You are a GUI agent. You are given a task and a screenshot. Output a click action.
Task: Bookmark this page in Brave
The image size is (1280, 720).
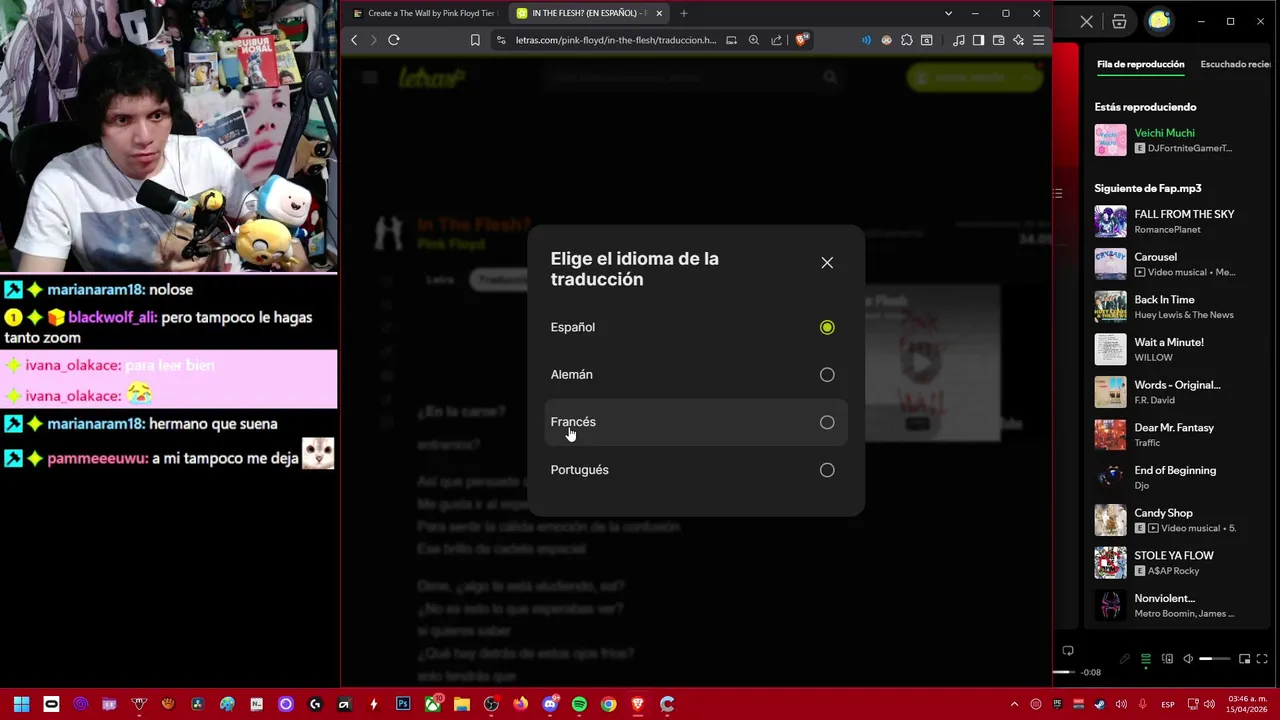[475, 40]
